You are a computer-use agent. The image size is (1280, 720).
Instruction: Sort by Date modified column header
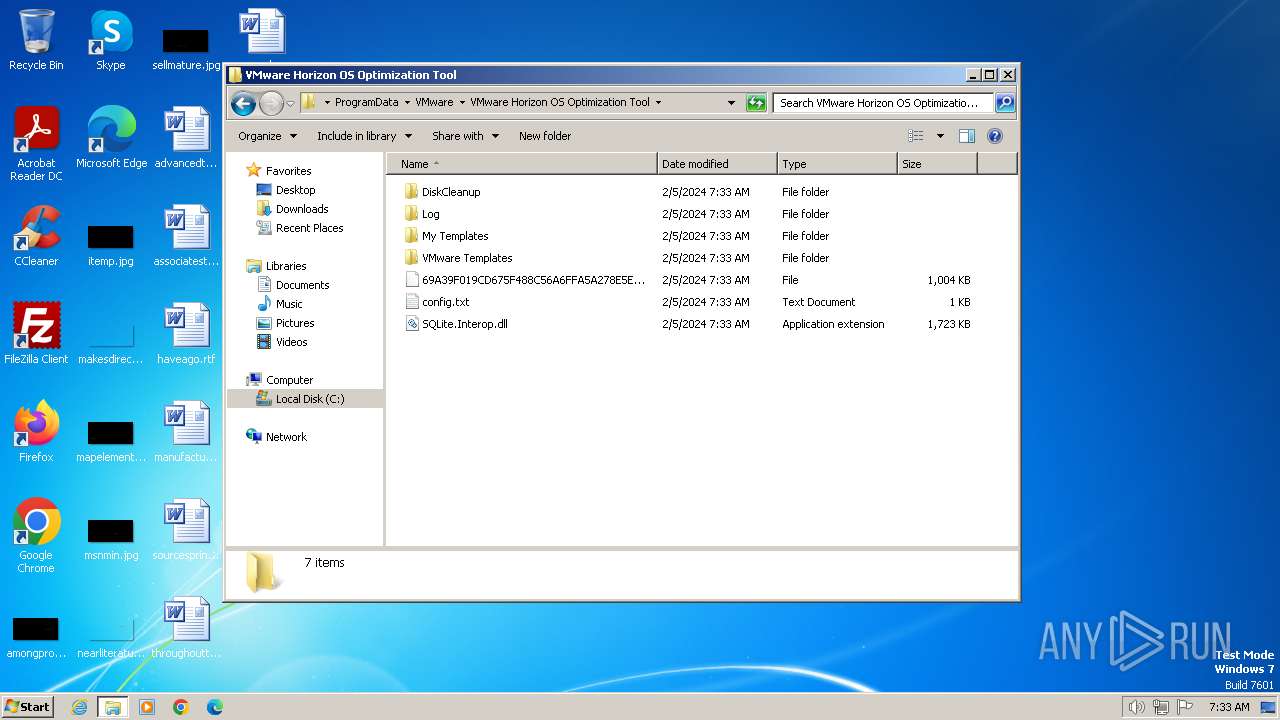tap(717, 164)
